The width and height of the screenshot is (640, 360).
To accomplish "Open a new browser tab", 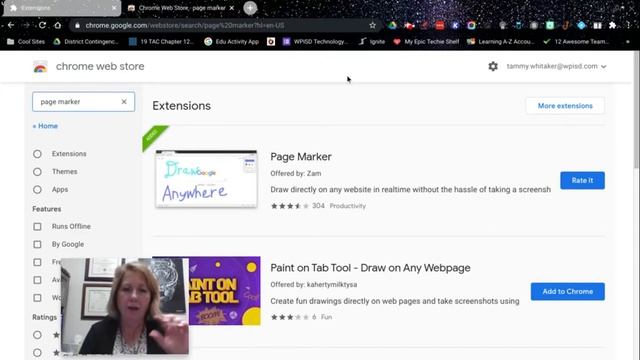I will (250, 8).
